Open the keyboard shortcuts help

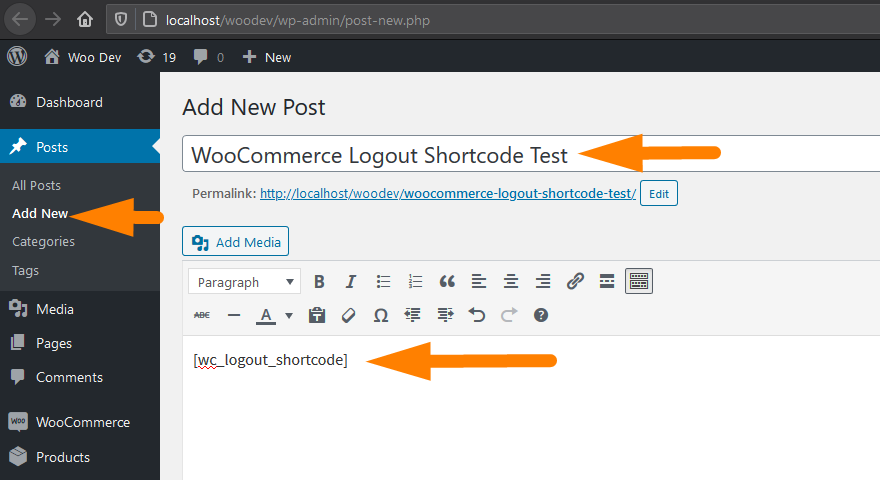pyautogui.click(x=541, y=316)
